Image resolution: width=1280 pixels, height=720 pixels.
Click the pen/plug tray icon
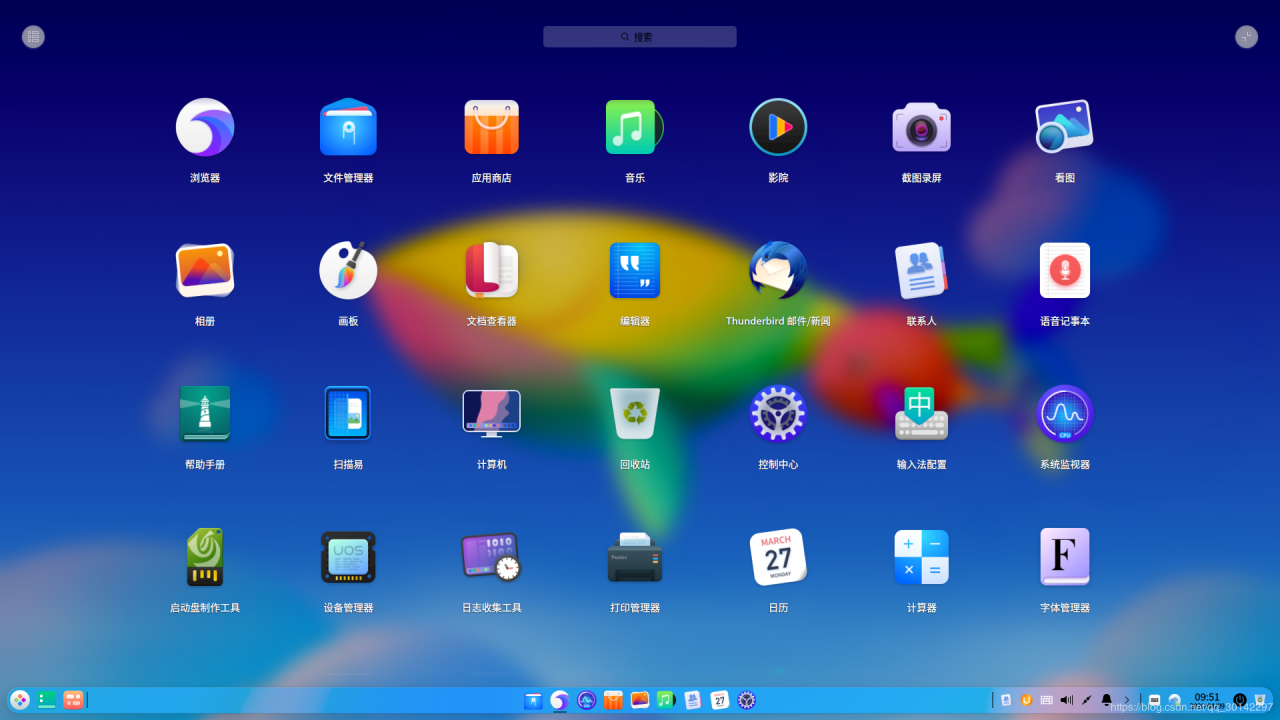(x=1086, y=700)
